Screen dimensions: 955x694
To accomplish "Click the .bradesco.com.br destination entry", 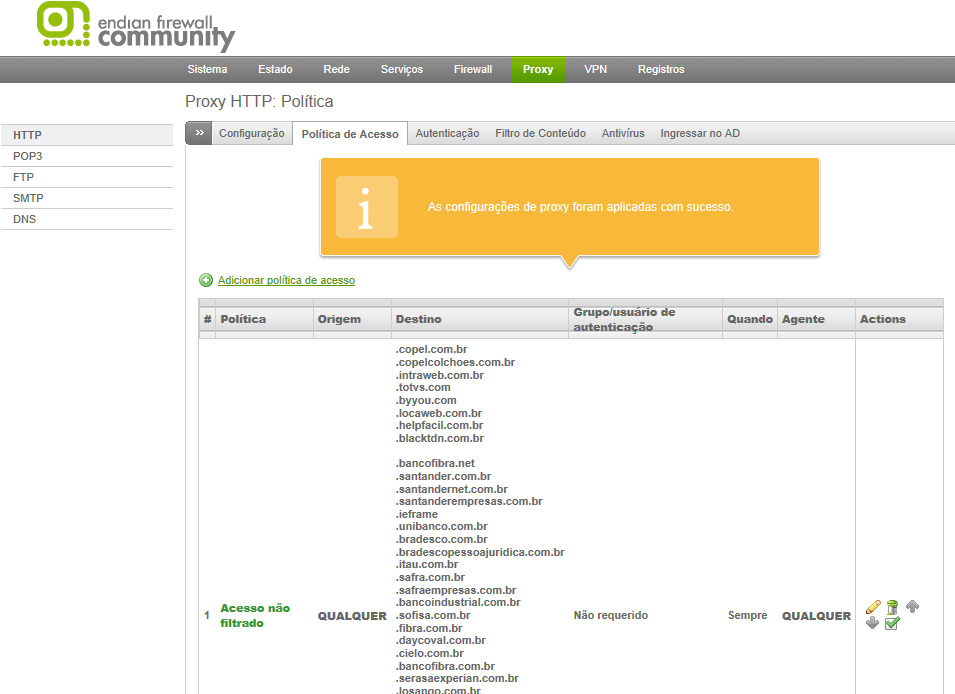I will (x=442, y=539).
